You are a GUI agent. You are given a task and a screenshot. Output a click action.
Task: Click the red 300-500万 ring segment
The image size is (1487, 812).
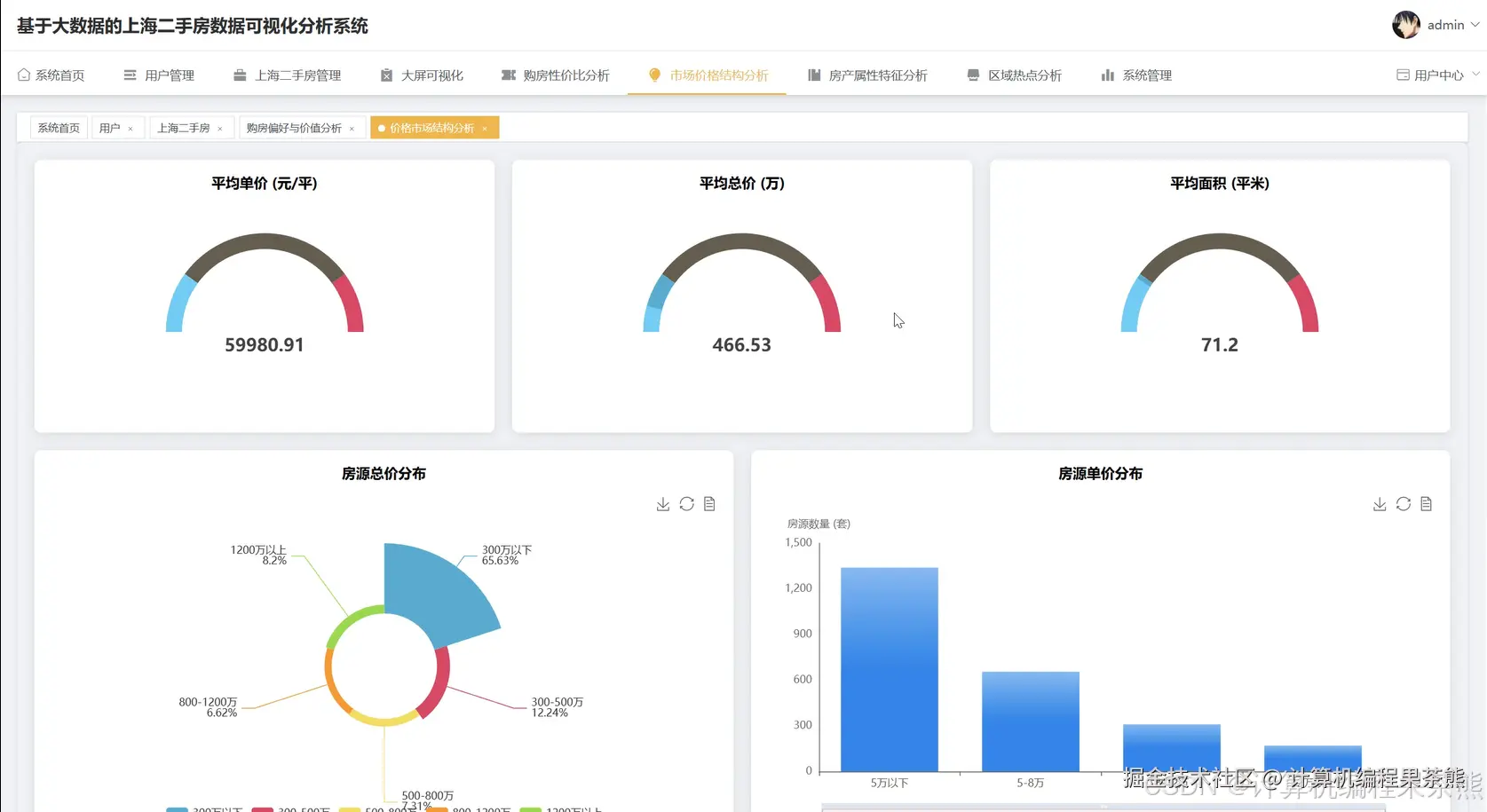(438, 683)
